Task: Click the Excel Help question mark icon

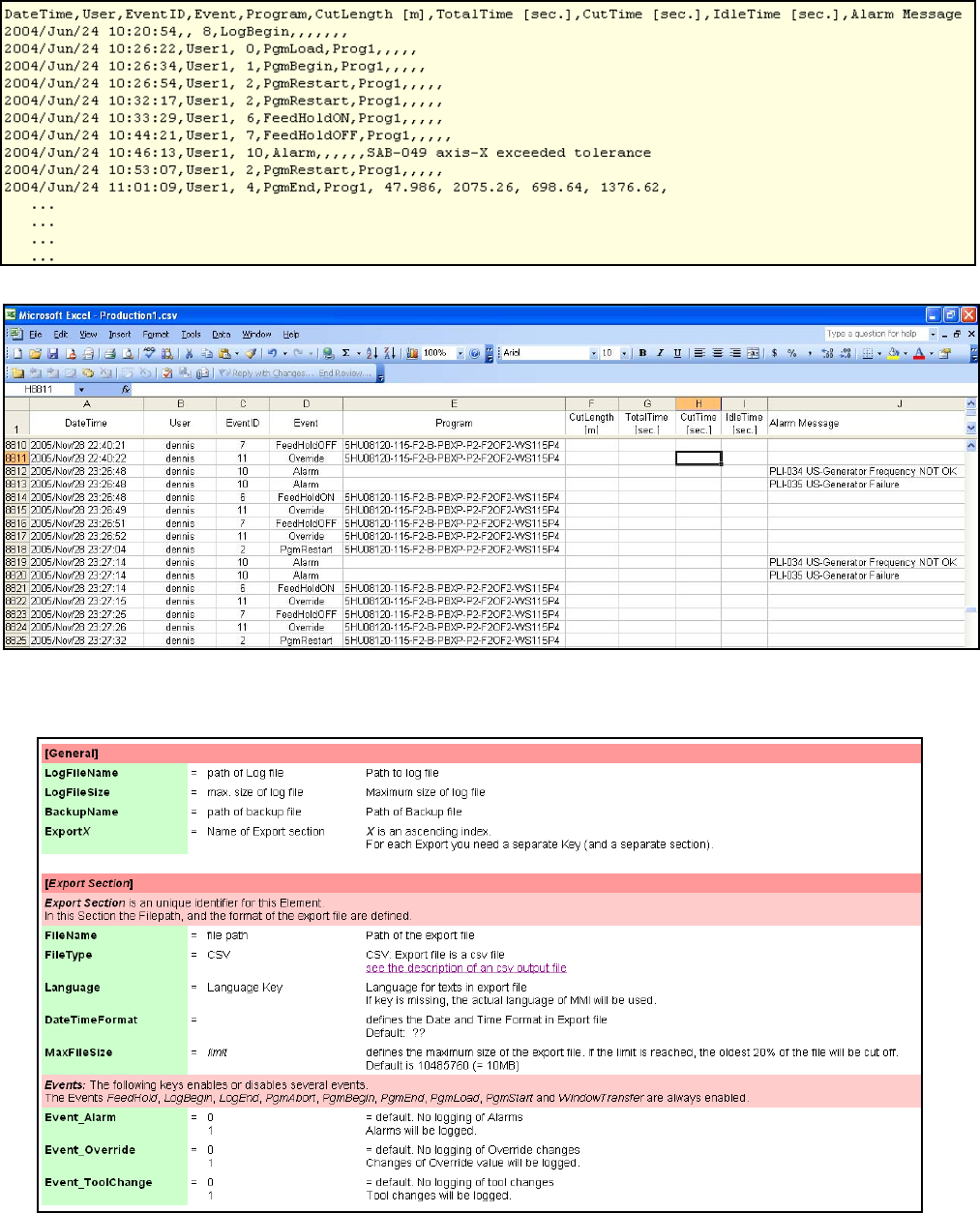Action: (475, 353)
